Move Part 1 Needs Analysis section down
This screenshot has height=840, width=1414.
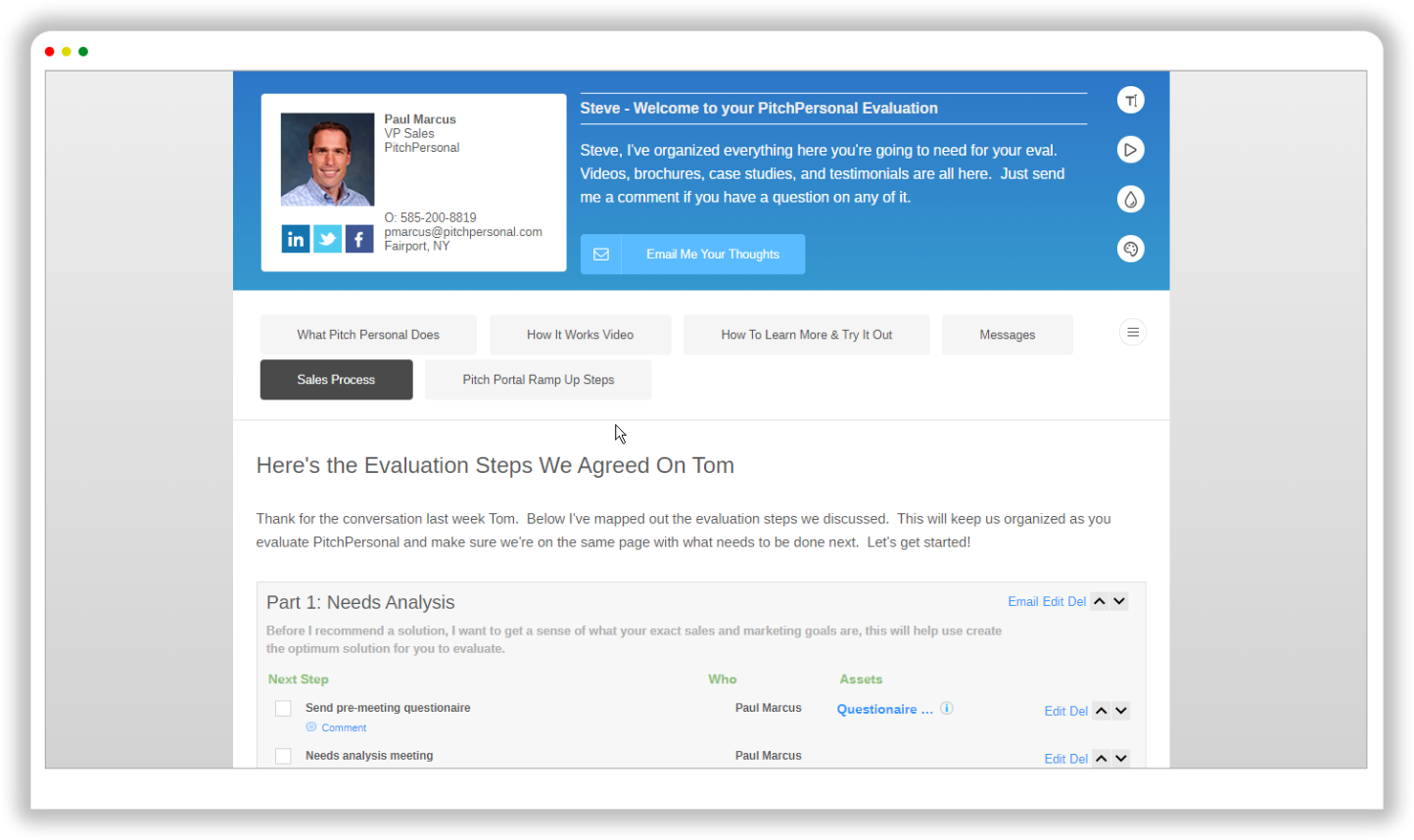click(x=1119, y=601)
